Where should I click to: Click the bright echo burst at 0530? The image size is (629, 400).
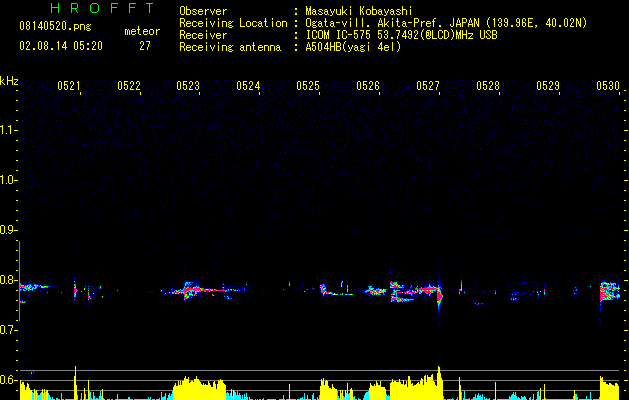pyautogui.click(x=610, y=292)
